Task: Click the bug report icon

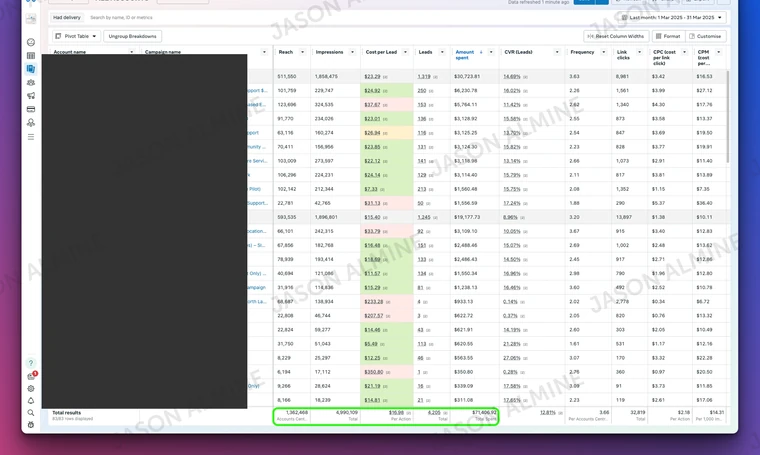Action: (x=31, y=424)
